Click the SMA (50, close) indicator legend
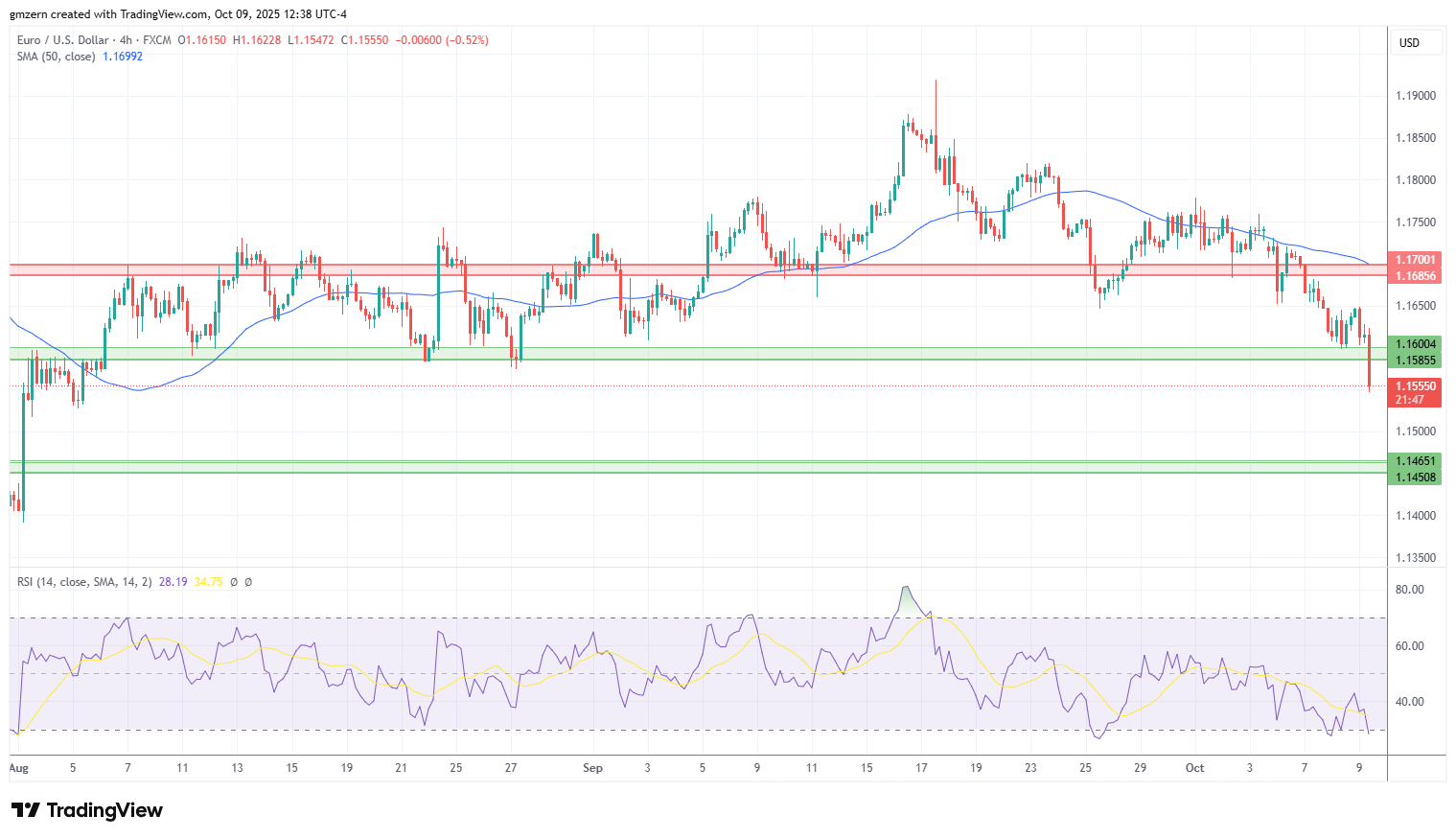 [56, 57]
